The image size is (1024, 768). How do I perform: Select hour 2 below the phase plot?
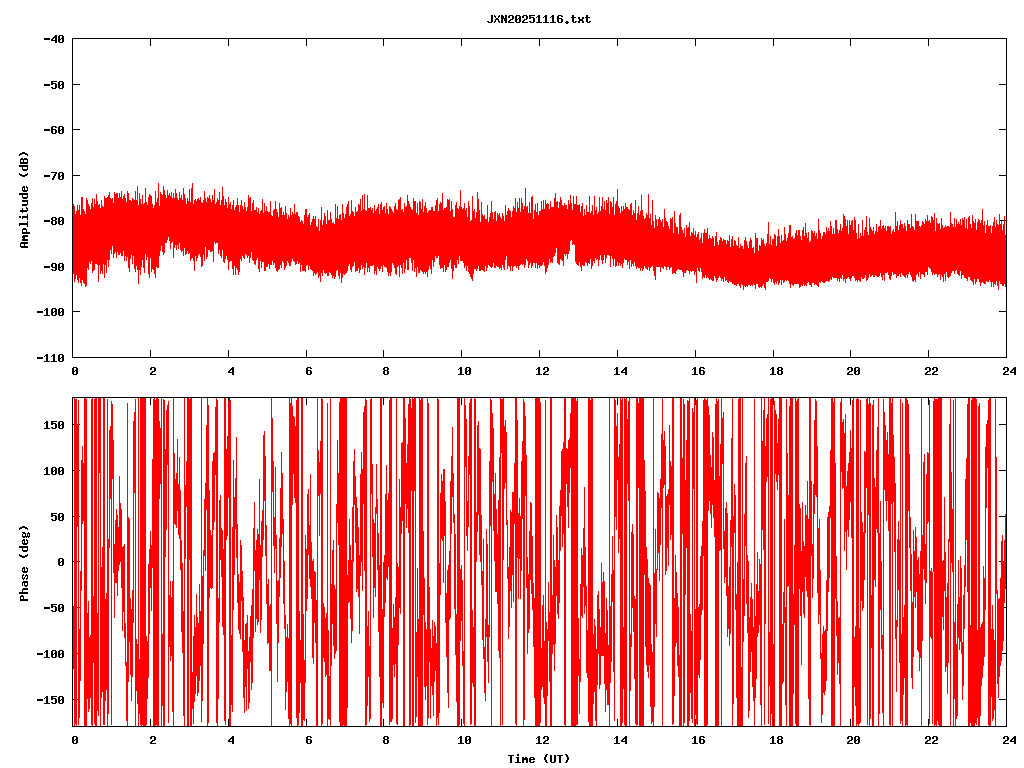pyautogui.click(x=152, y=740)
